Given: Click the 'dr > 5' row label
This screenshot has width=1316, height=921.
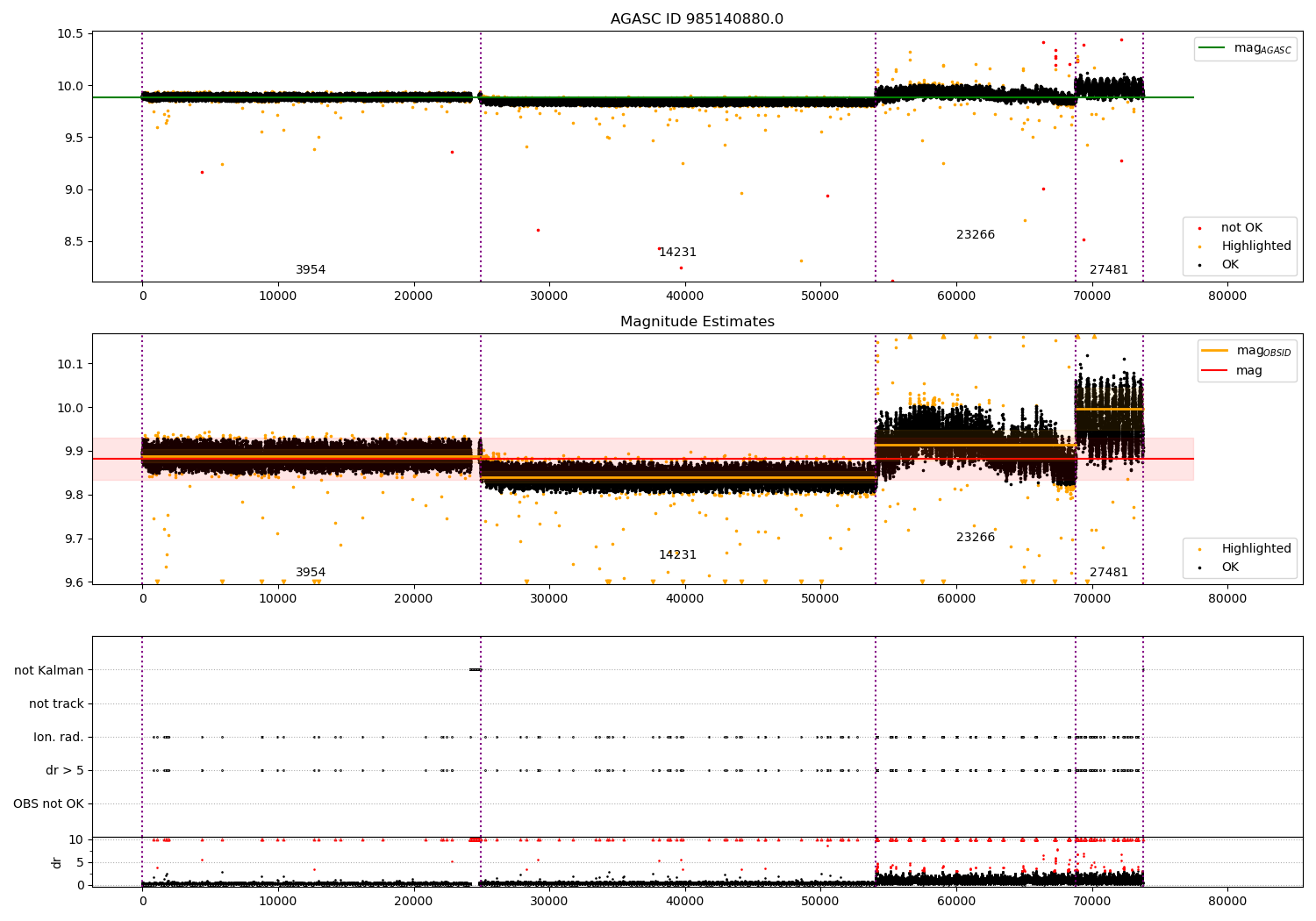Looking at the screenshot, I should [x=64, y=770].
